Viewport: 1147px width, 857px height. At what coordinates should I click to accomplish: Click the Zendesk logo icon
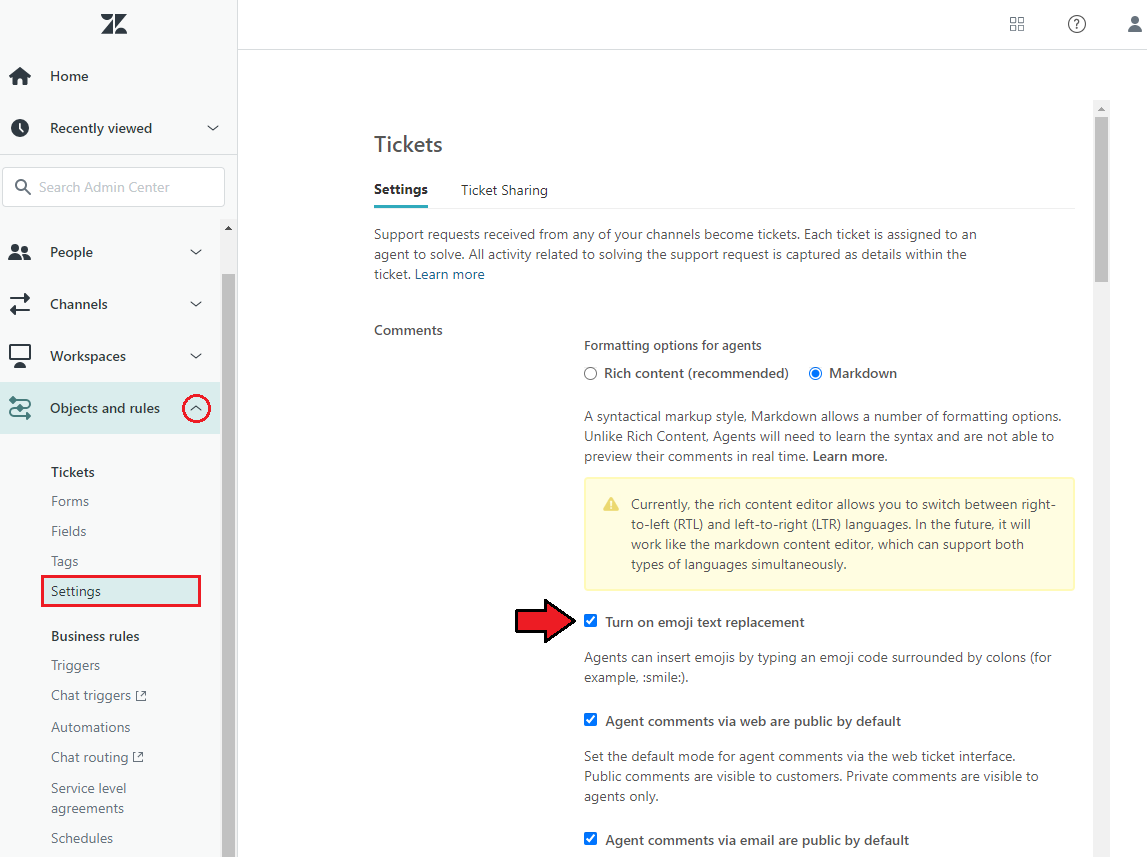point(114,24)
